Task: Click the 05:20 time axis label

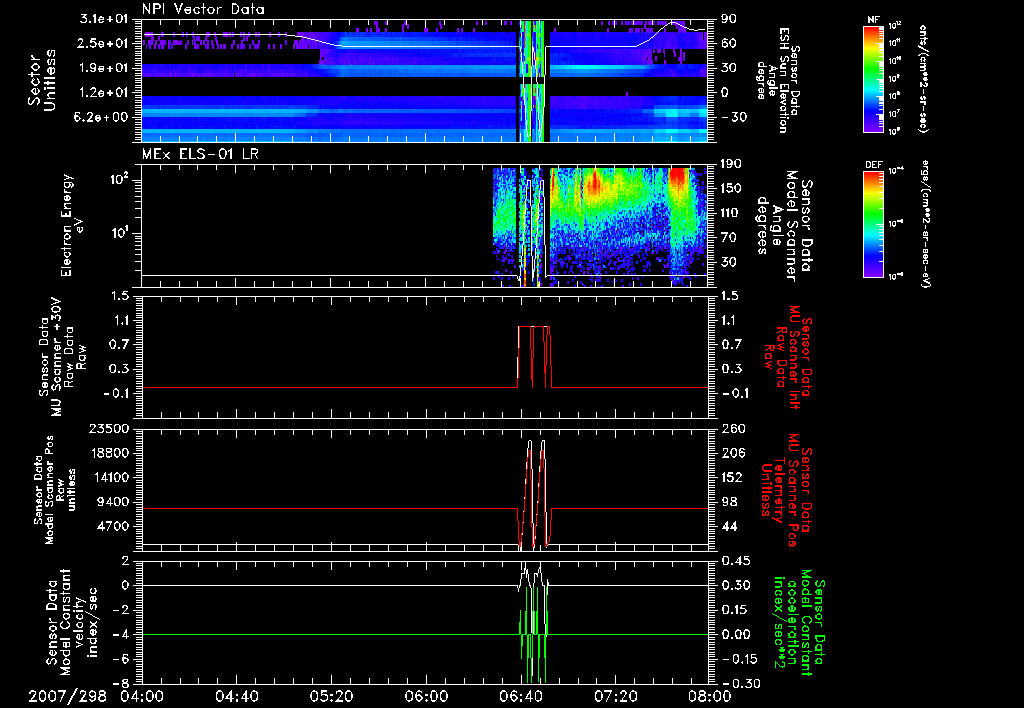Action: tap(330, 695)
